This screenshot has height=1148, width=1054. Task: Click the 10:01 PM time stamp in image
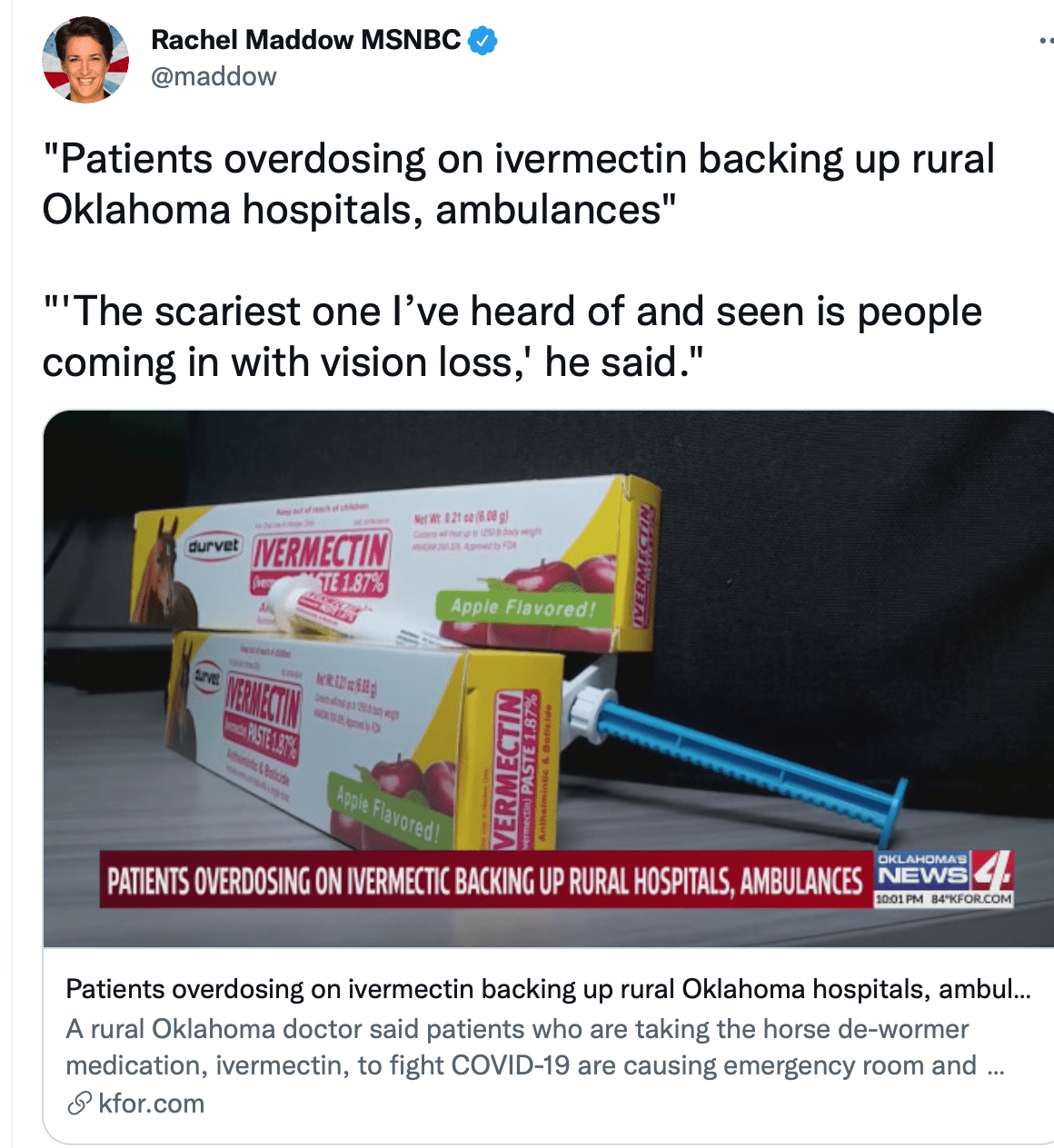pyautogui.click(x=899, y=899)
